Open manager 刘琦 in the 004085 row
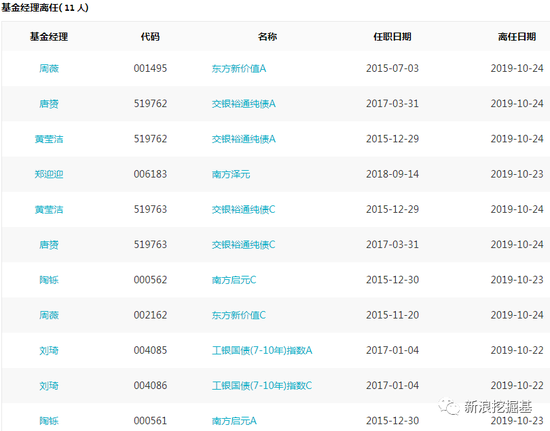This screenshot has height=431, width=550. pyautogui.click(x=49, y=350)
